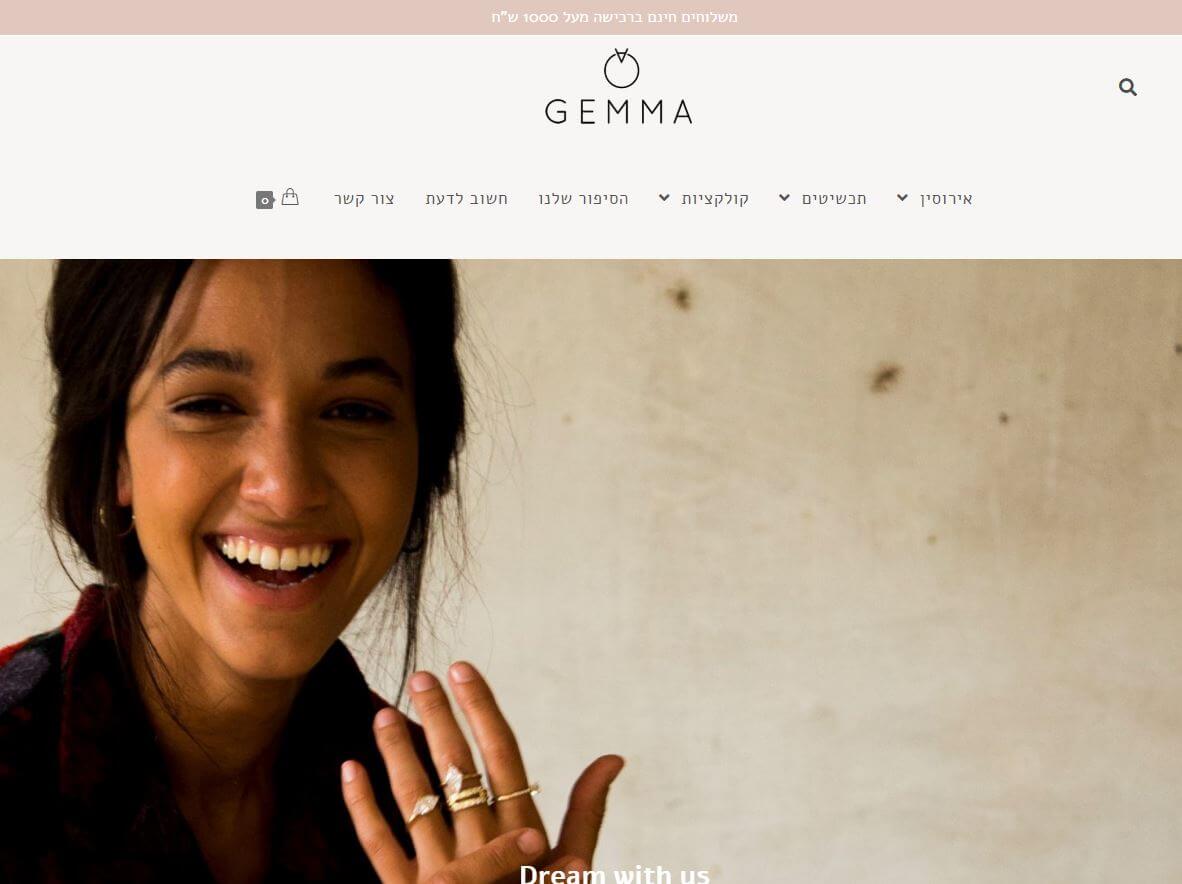Open the חשוב לדעת page
The width and height of the screenshot is (1182, 884).
[467, 199]
